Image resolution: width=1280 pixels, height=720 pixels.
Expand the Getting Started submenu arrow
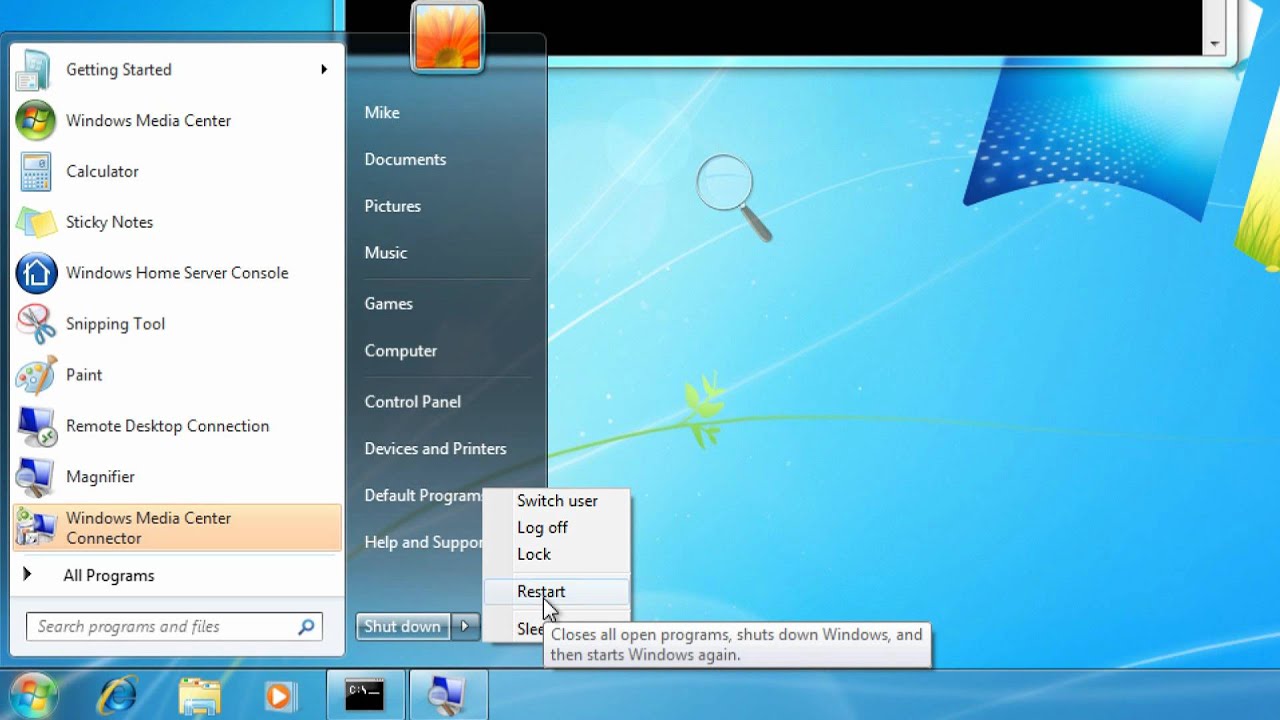324,69
